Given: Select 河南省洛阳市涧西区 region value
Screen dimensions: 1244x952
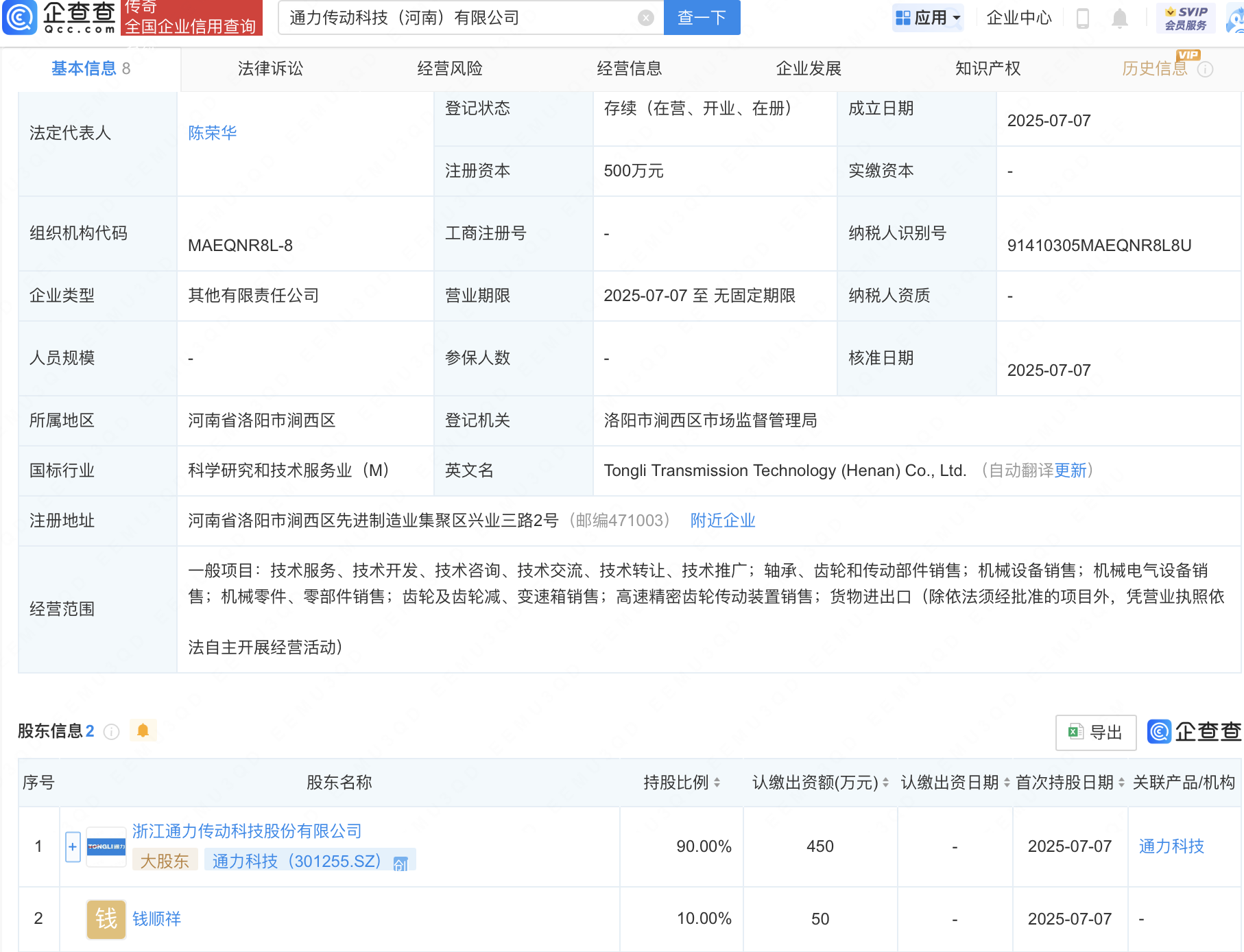Looking at the screenshot, I should tap(262, 420).
